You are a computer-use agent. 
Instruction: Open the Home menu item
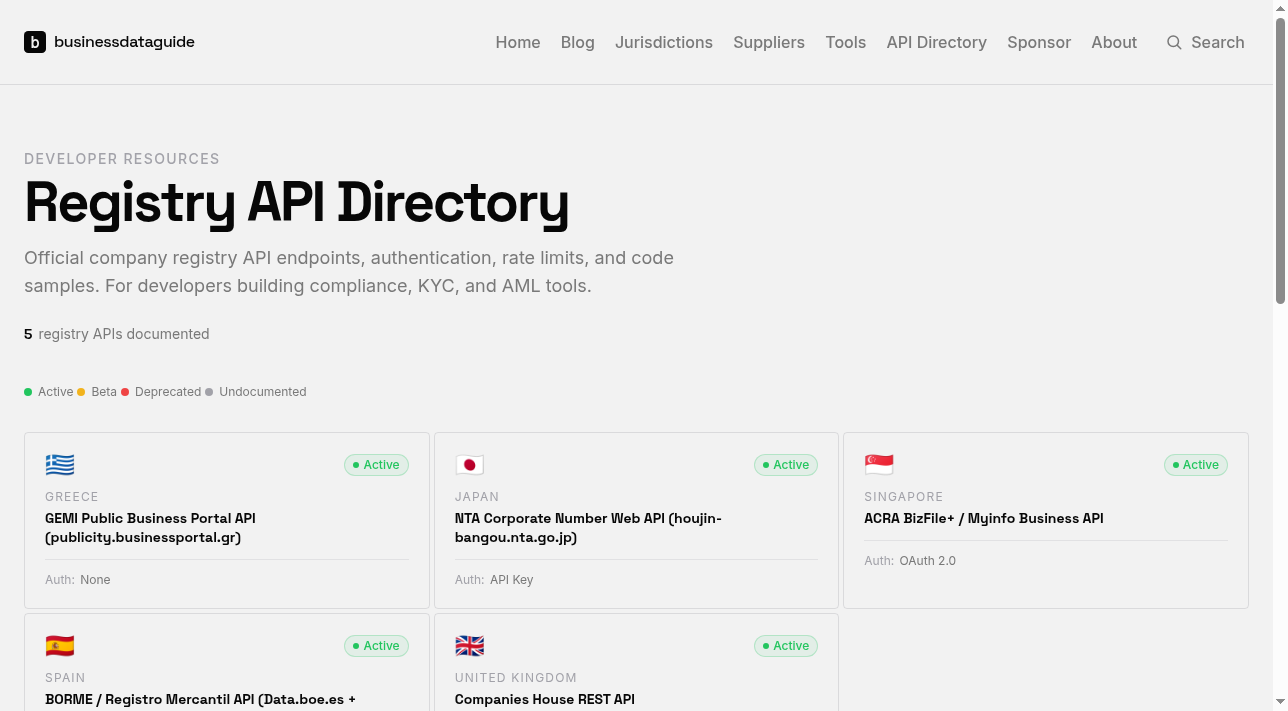(518, 42)
